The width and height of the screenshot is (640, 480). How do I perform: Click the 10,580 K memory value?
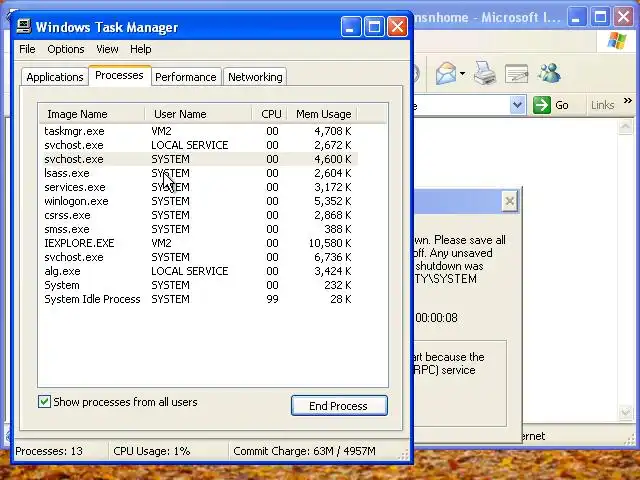point(330,243)
